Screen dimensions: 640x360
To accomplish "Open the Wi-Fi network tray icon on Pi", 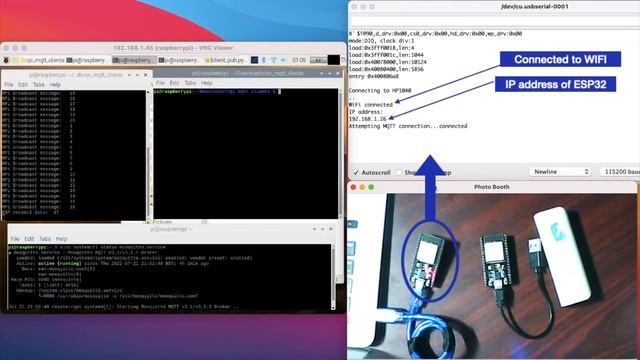I will [x=273, y=60].
